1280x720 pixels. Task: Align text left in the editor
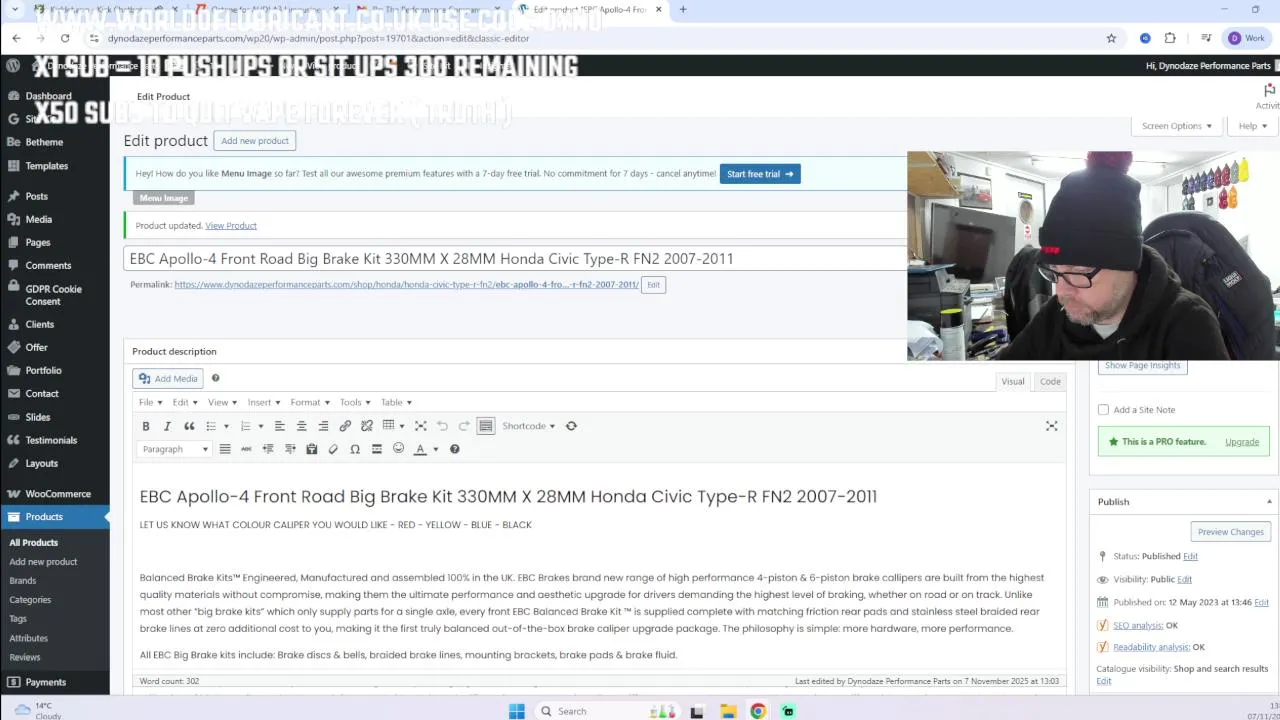[x=280, y=426]
